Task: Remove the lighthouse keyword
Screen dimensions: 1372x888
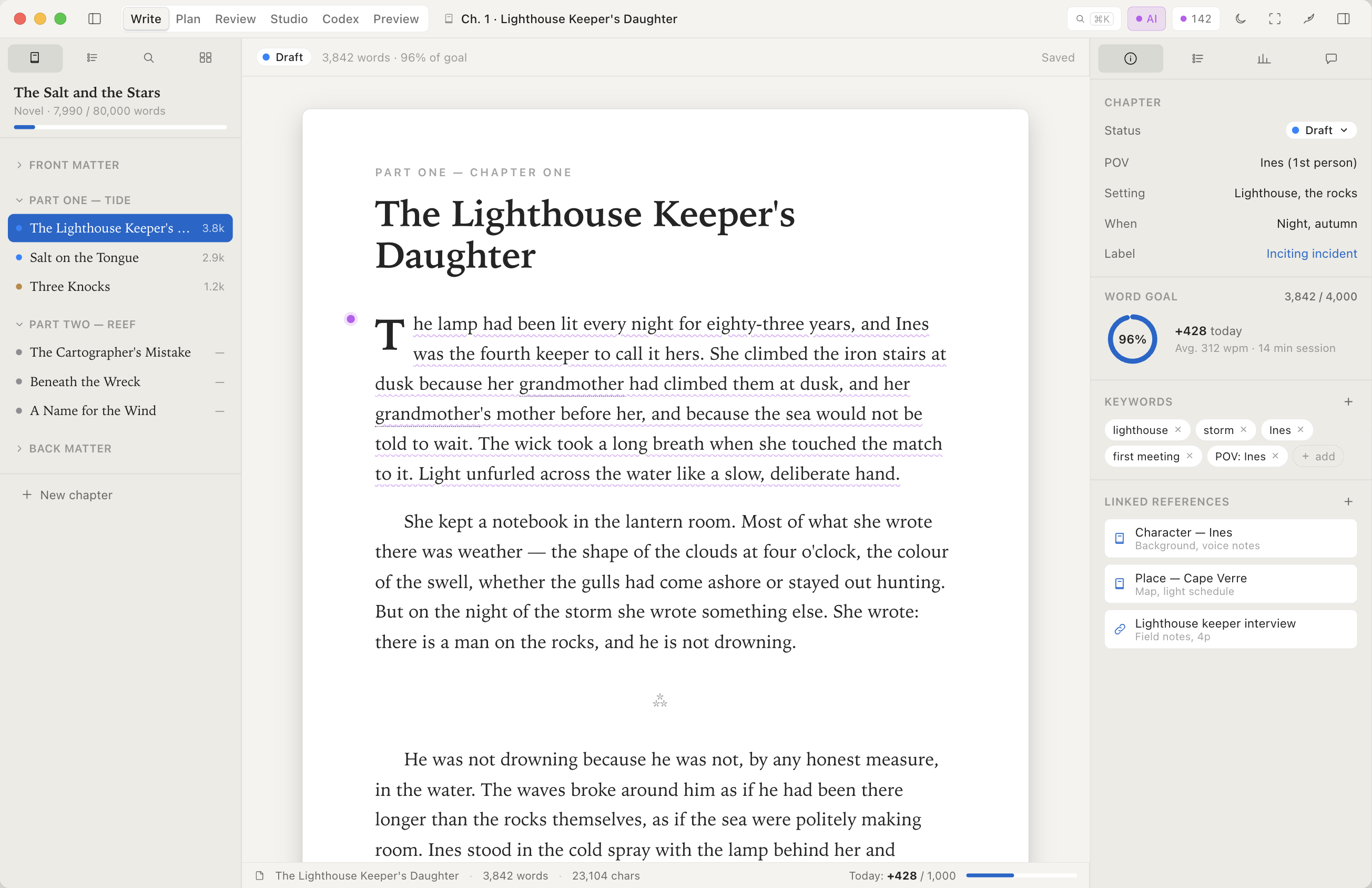Action: (1178, 430)
